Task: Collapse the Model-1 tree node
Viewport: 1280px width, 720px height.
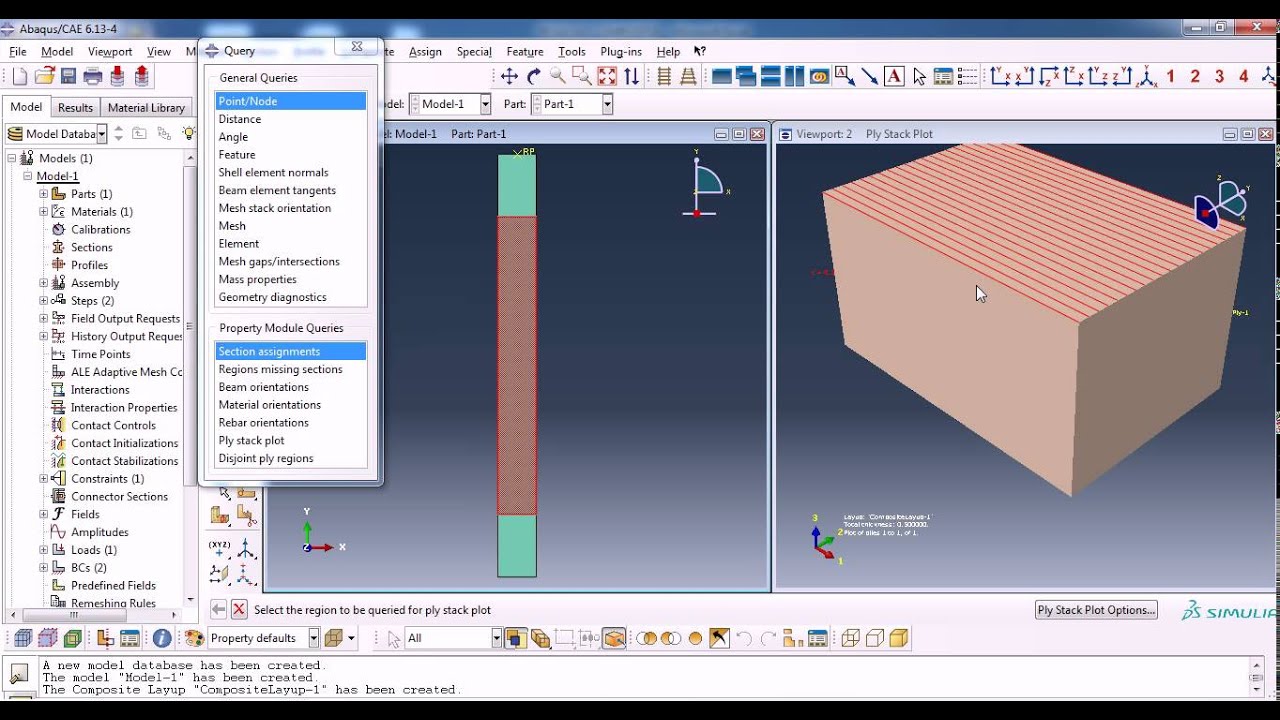Action: pyautogui.click(x=28, y=176)
